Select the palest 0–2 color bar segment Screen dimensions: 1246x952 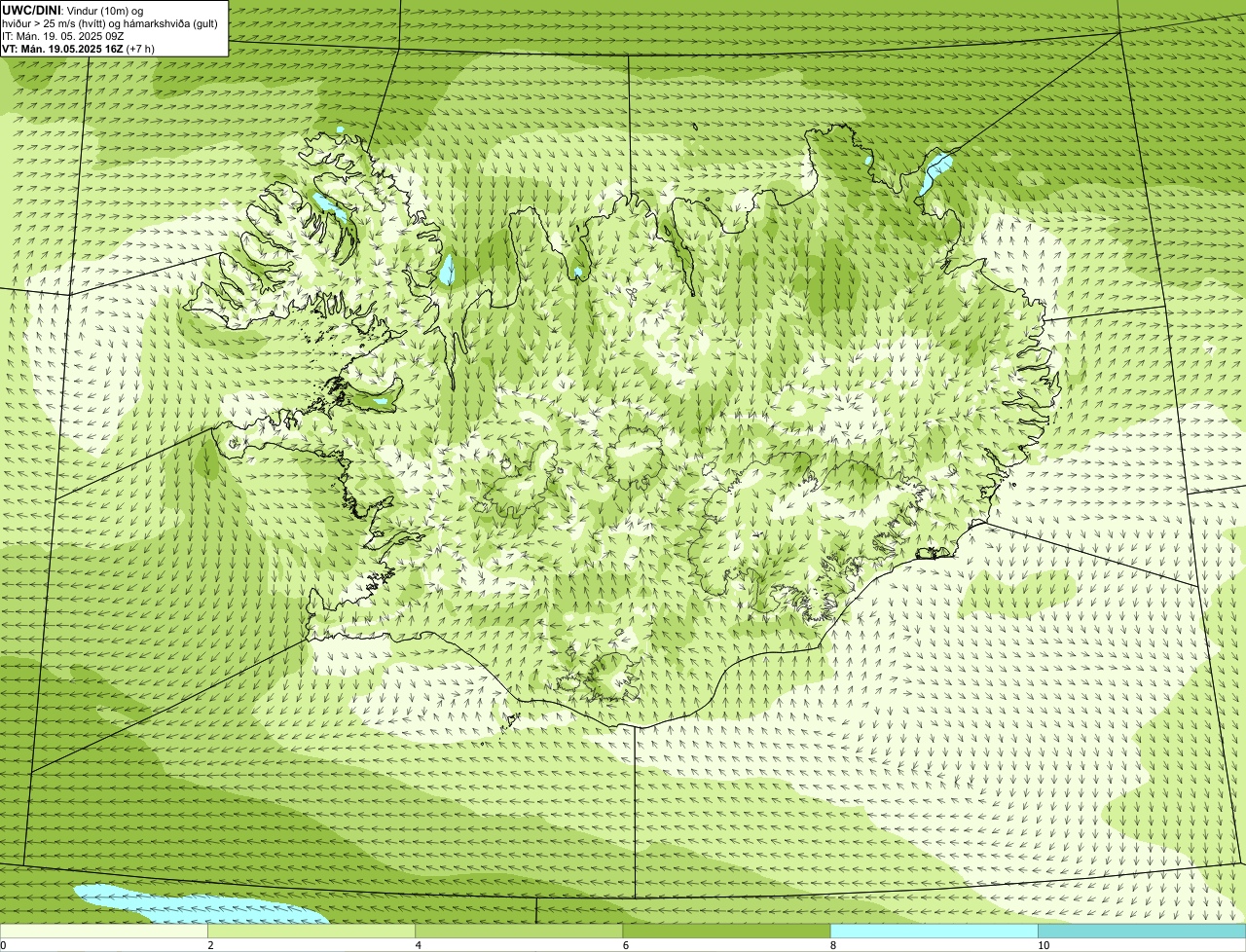tap(103, 932)
